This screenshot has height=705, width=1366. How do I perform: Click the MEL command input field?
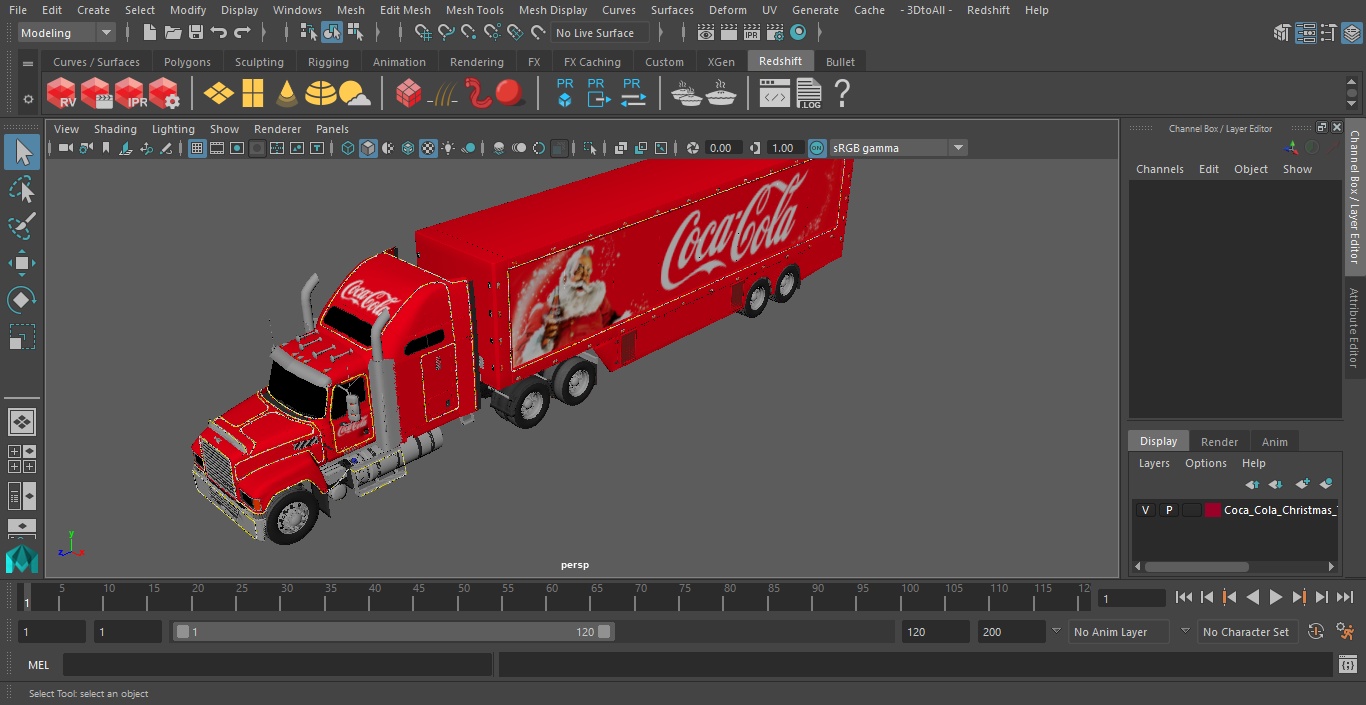277,665
